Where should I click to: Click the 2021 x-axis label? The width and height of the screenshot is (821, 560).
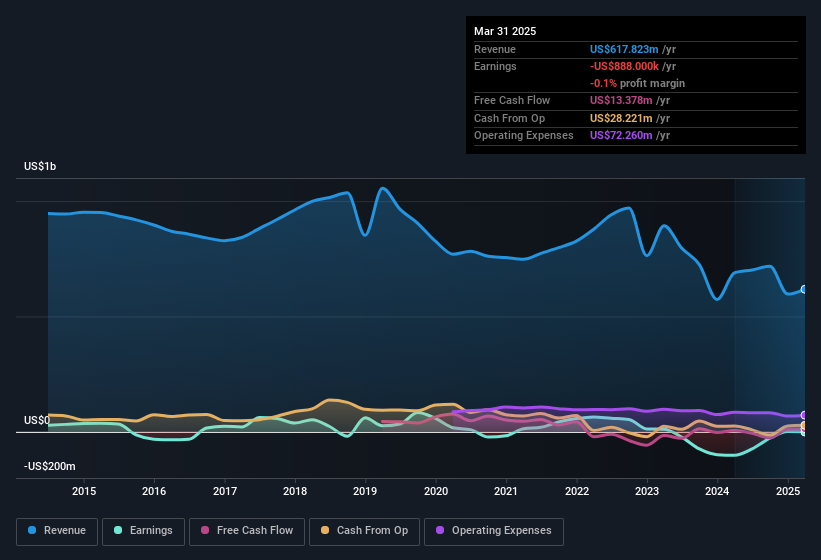point(506,491)
